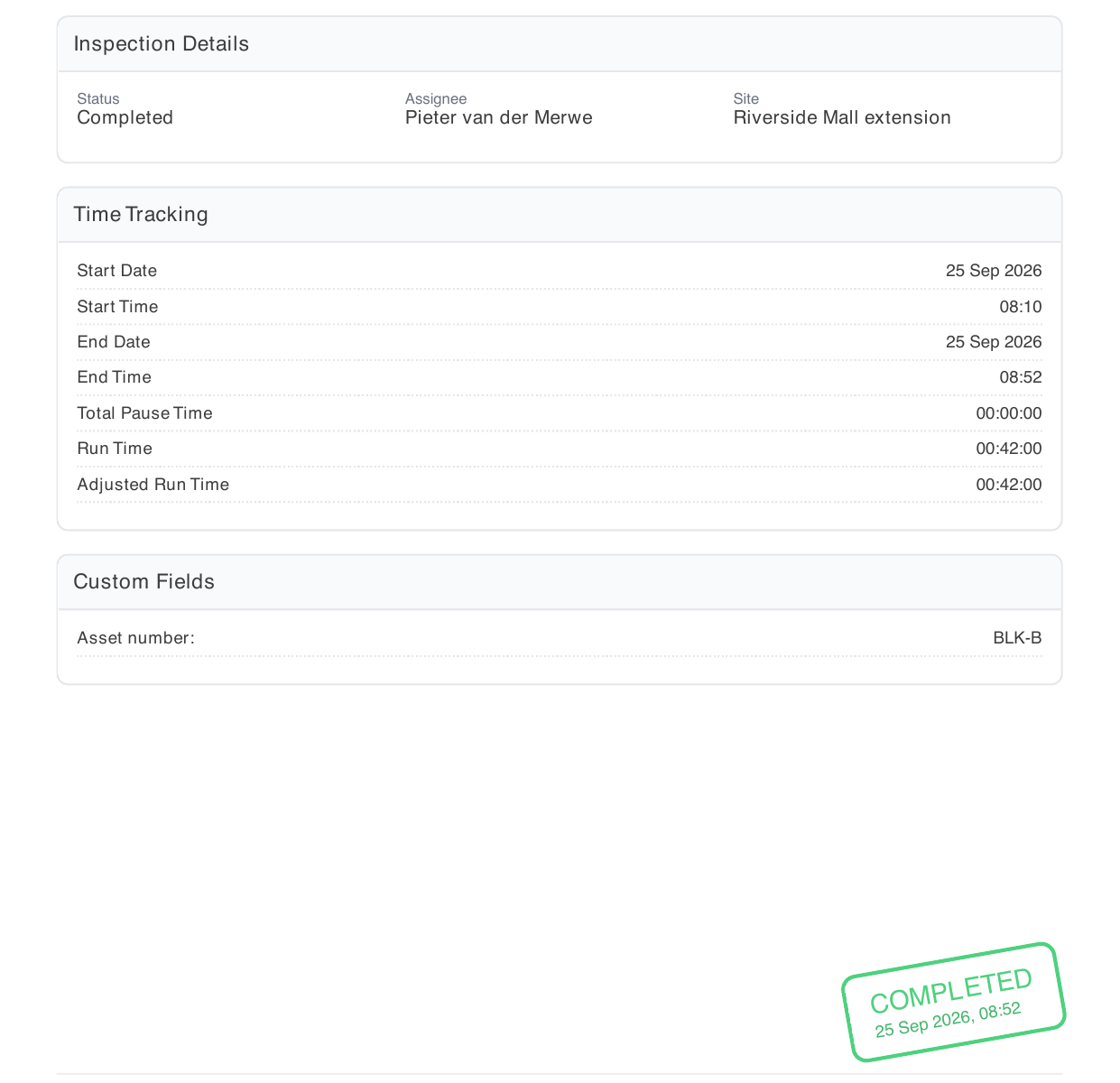Click the "25 Sep 2026" value in the Start Date row

pyautogui.click(x=994, y=271)
